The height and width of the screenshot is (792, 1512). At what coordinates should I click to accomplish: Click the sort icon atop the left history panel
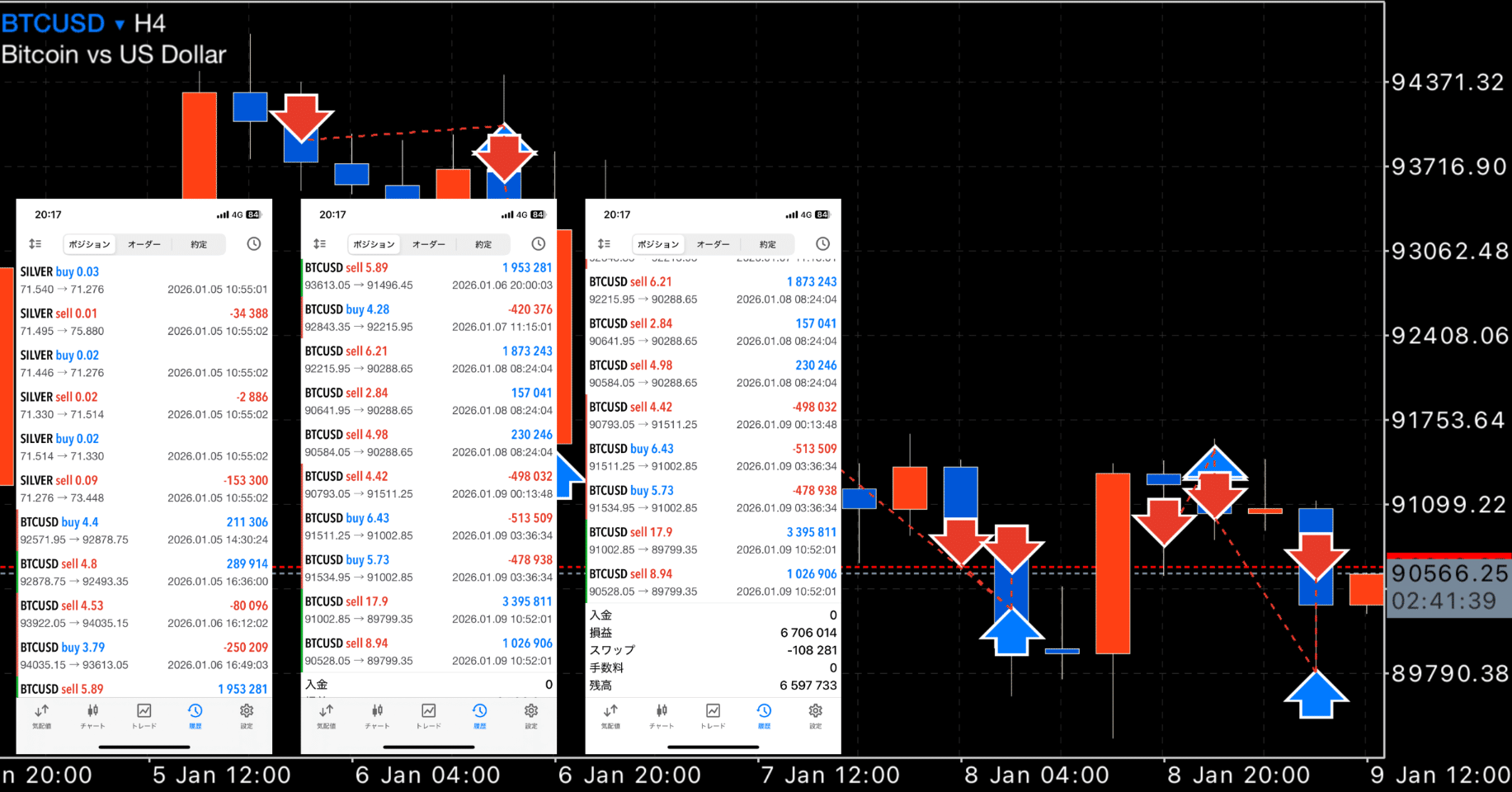[35, 243]
